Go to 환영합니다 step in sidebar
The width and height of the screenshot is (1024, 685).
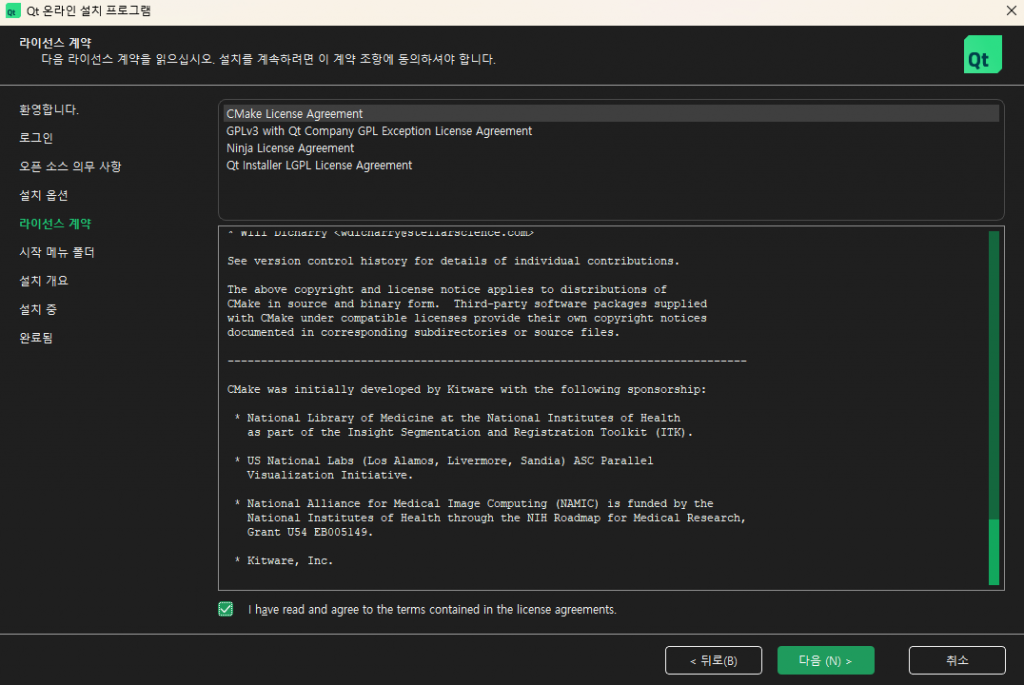[x=49, y=109]
